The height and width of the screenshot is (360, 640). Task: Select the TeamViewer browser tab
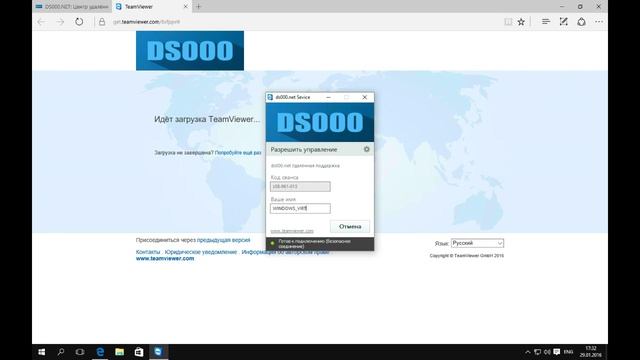tap(151, 7)
